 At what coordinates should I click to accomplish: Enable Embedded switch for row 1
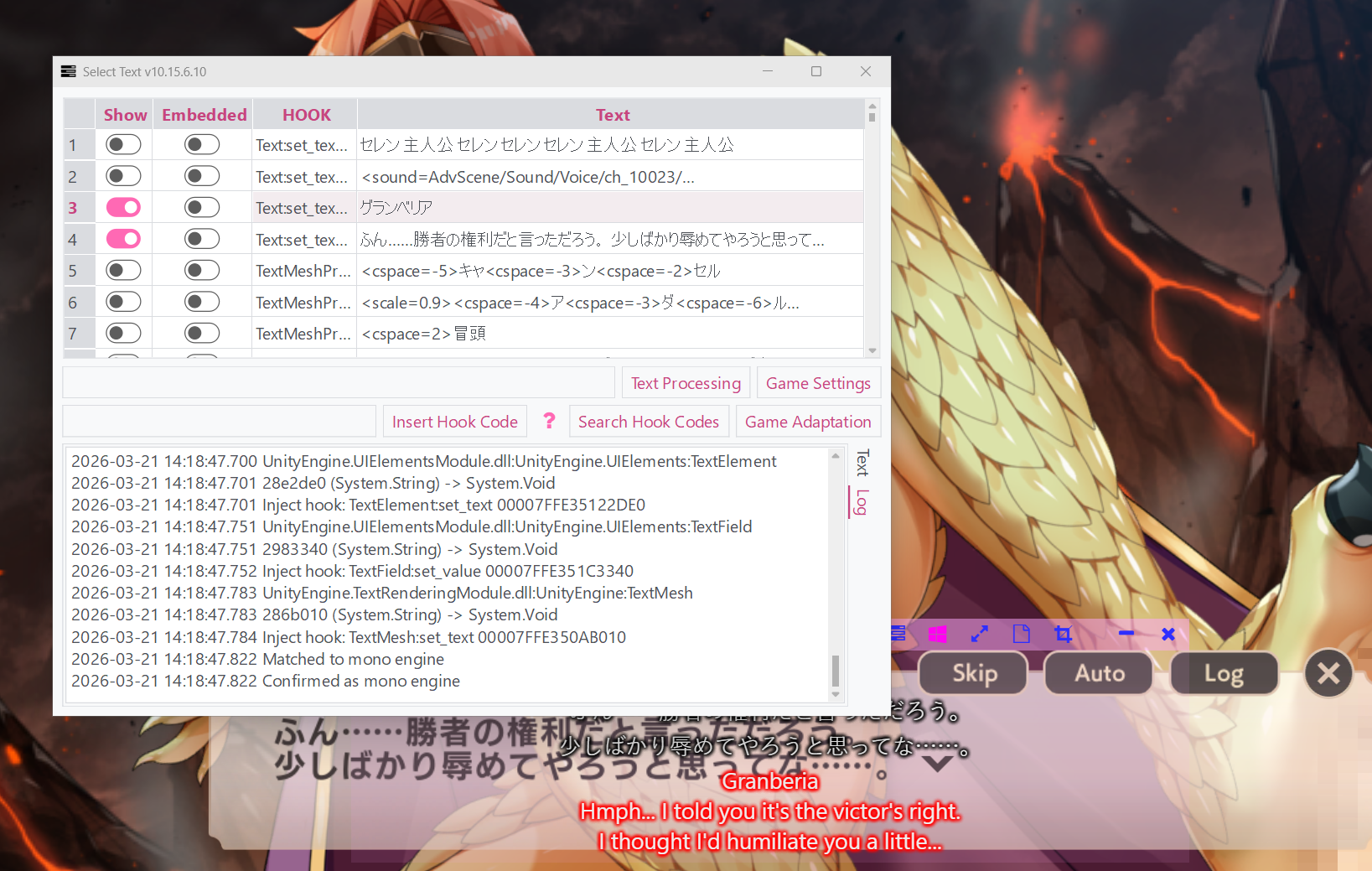[x=202, y=145]
